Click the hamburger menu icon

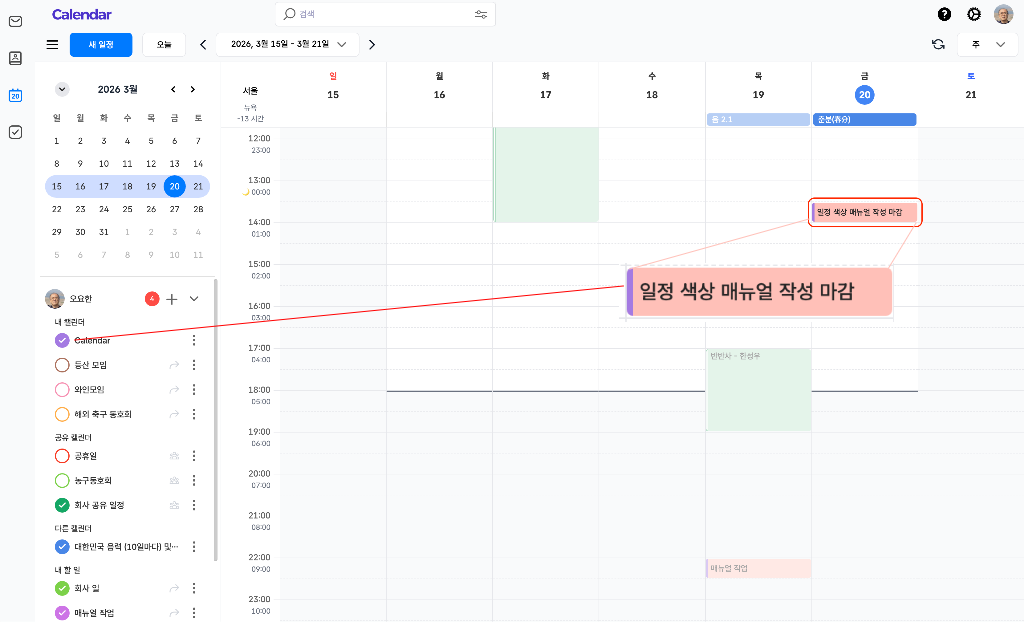coord(52,44)
